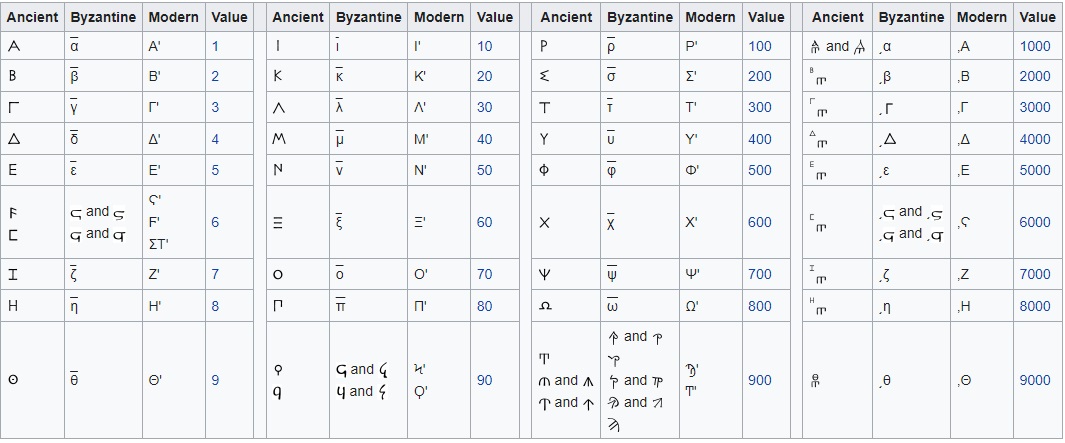Click the value link 4000
The image size is (1065, 443).
pyautogui.click(x=1034, y=139)
